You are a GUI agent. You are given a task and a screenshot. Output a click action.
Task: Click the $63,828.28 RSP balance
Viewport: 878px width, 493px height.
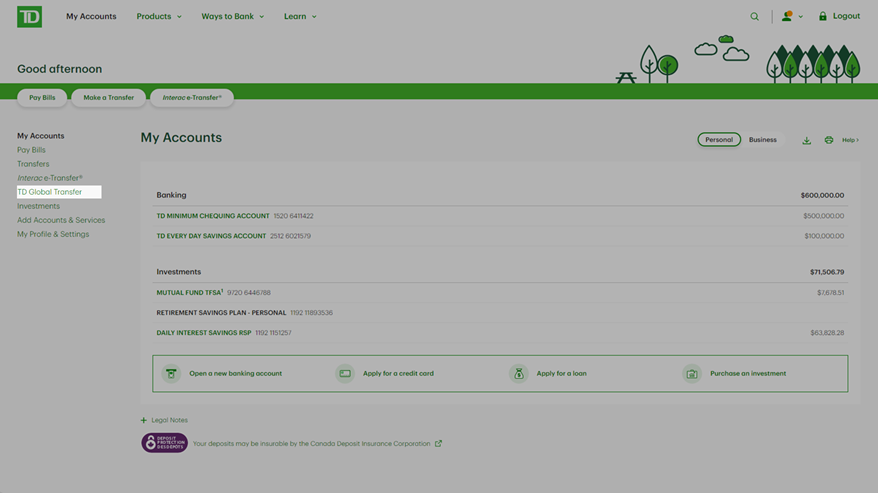click(827, 333)
